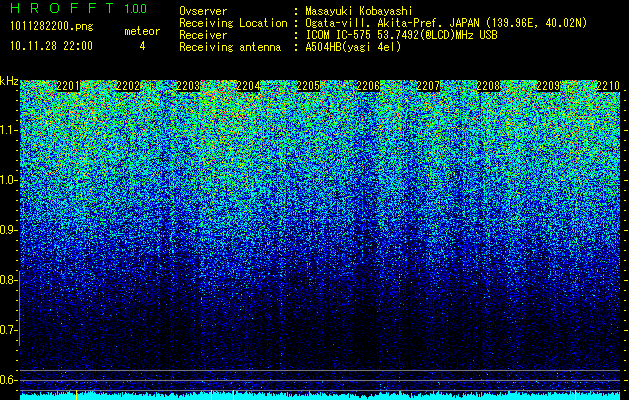This screenshot has width=629, height=400.
Task: Click the 2208 time marker
Action: [x=488, y=86]
